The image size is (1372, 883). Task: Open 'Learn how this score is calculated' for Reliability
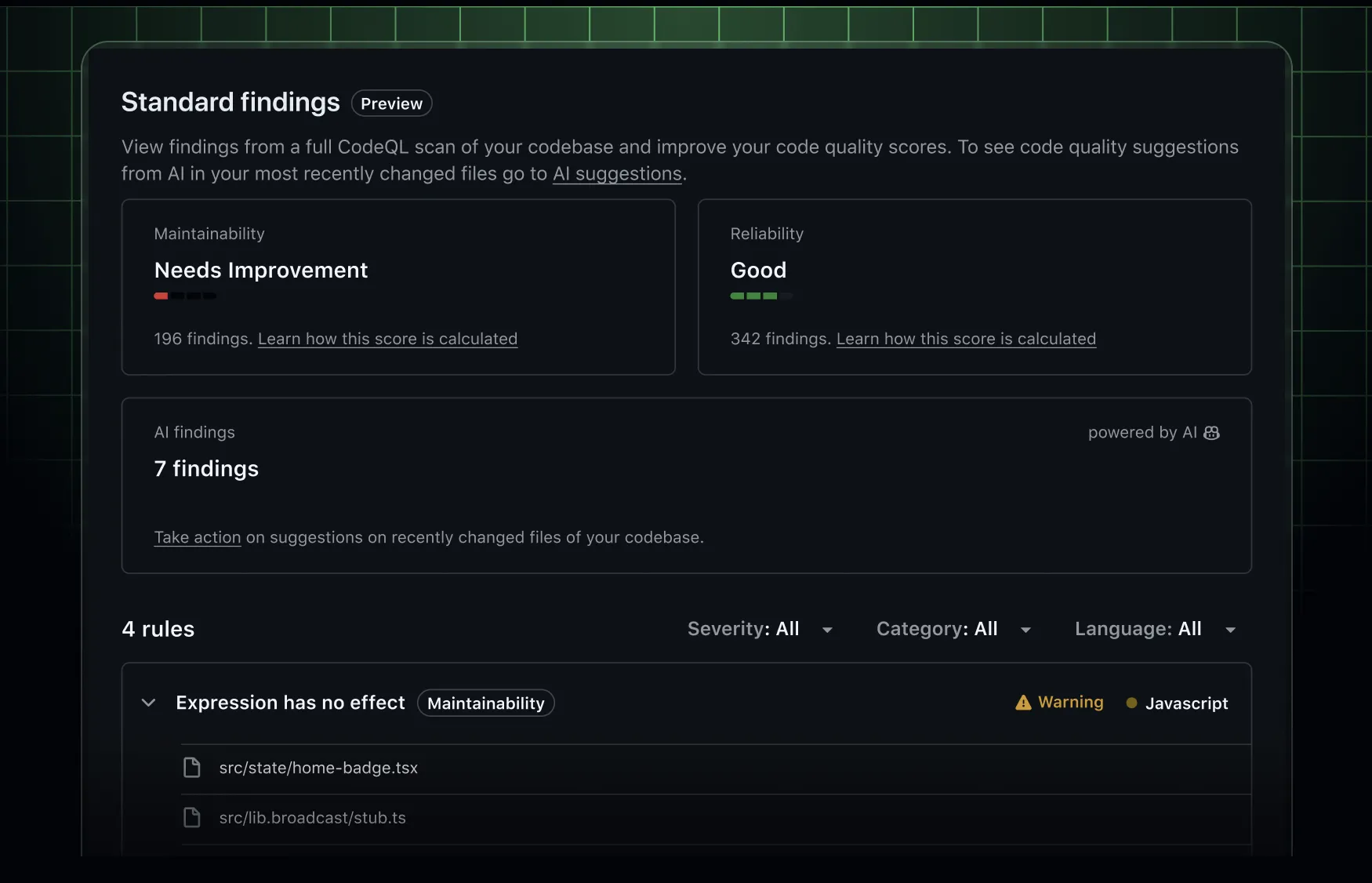966,339
